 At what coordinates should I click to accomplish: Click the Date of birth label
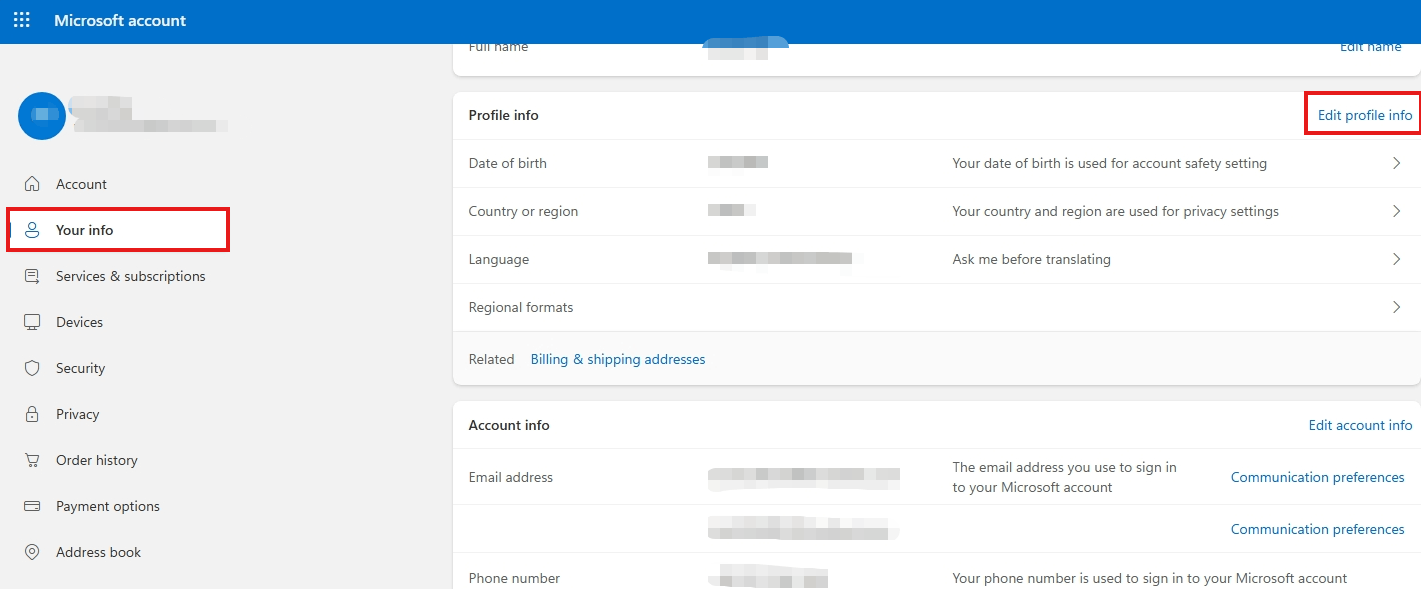pos(508,163)
